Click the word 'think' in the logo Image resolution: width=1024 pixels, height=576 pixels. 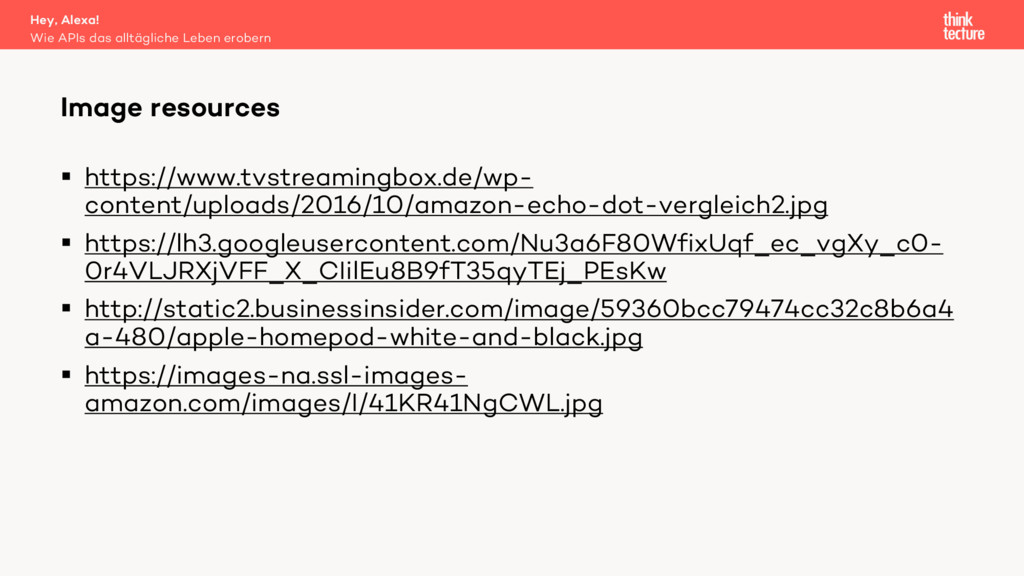click(x=958, y=19)
